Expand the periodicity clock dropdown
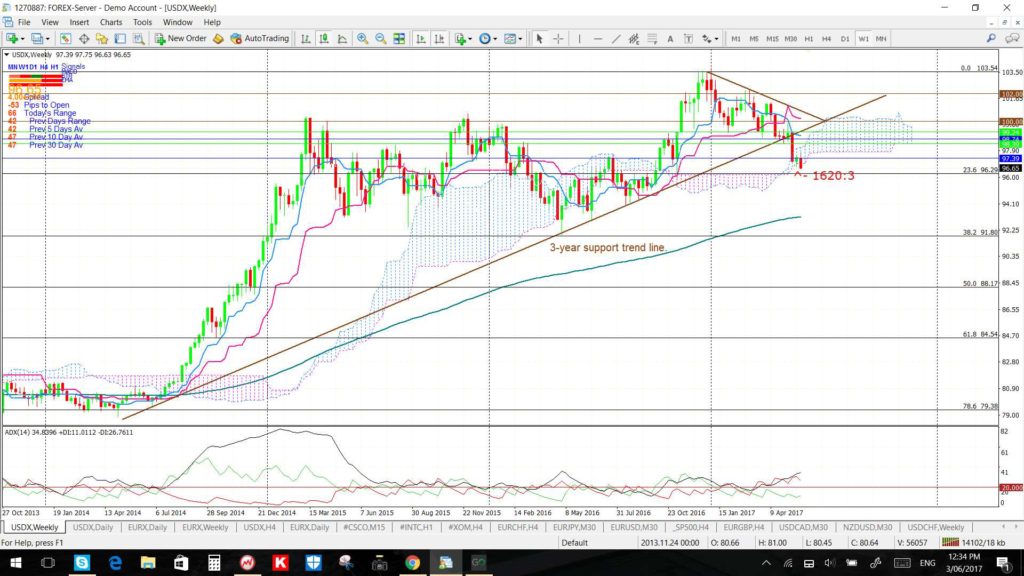This screenshot has height=576, width=1024. point(494,39)
